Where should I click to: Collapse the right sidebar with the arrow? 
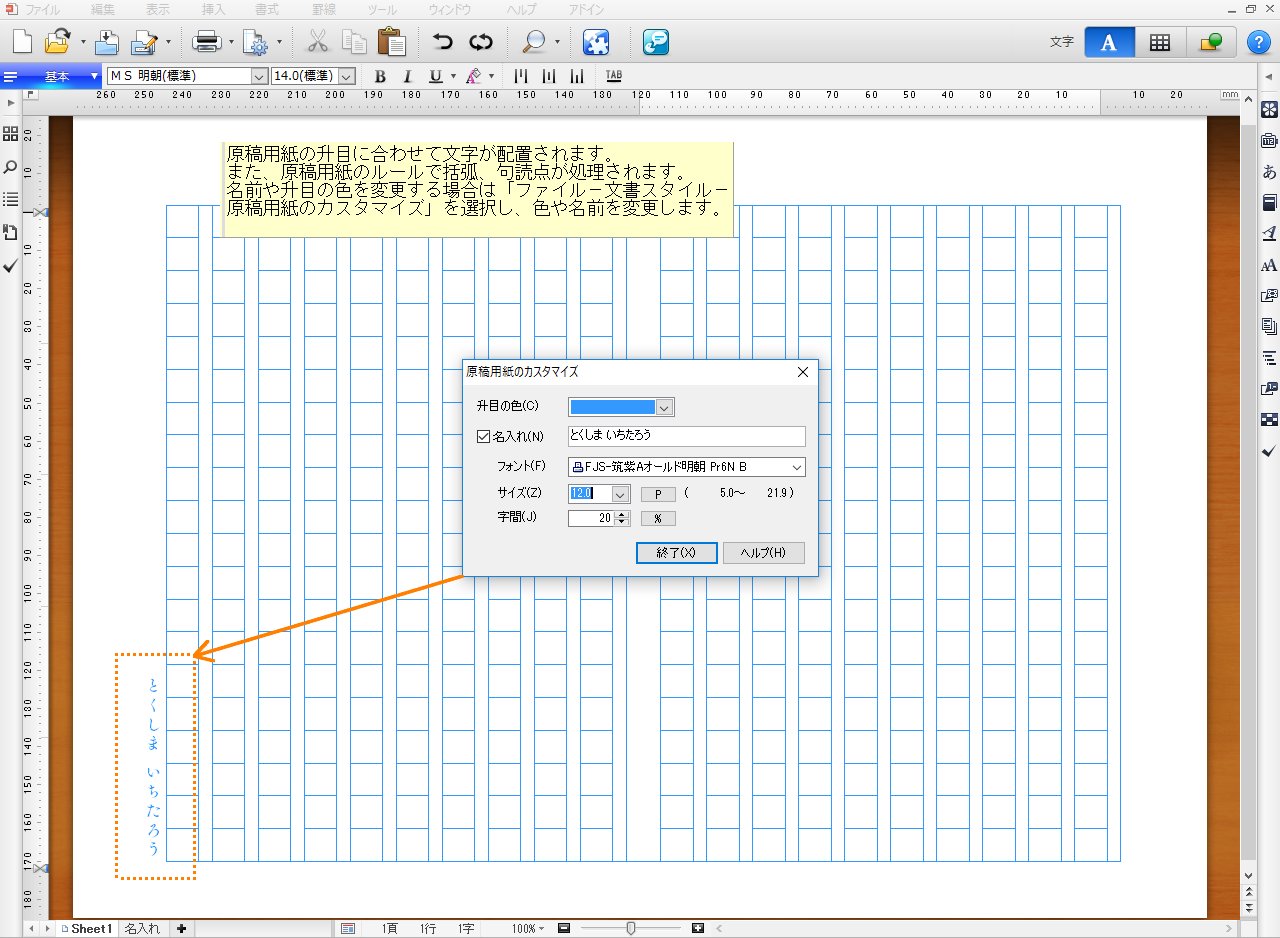(x=1269, y=78)
